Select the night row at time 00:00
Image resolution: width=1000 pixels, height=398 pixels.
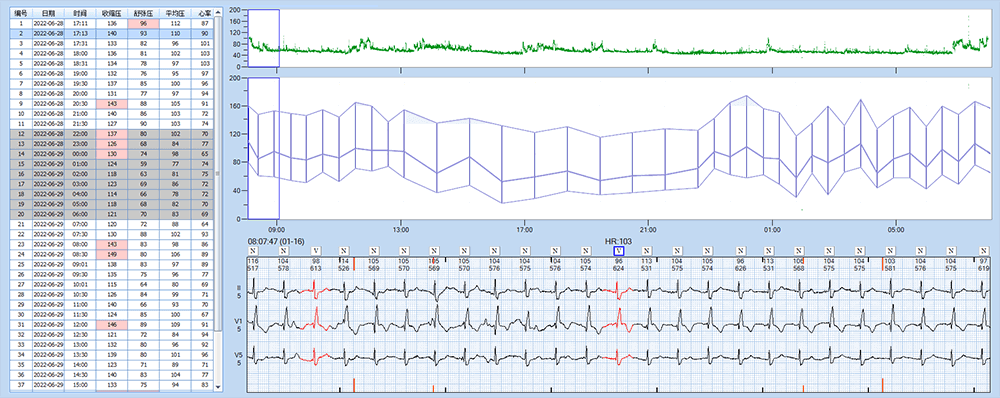(112, 154)
